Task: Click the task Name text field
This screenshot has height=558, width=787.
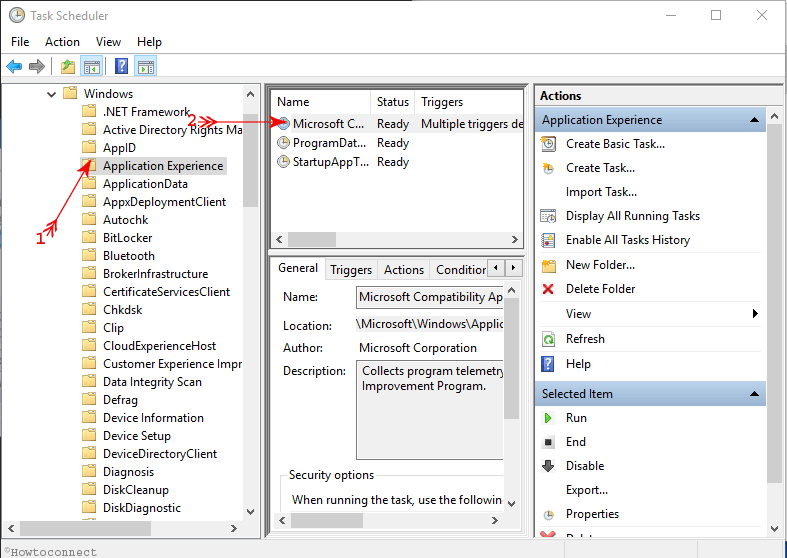Action: pyautogui.click(x=430, y=297)
